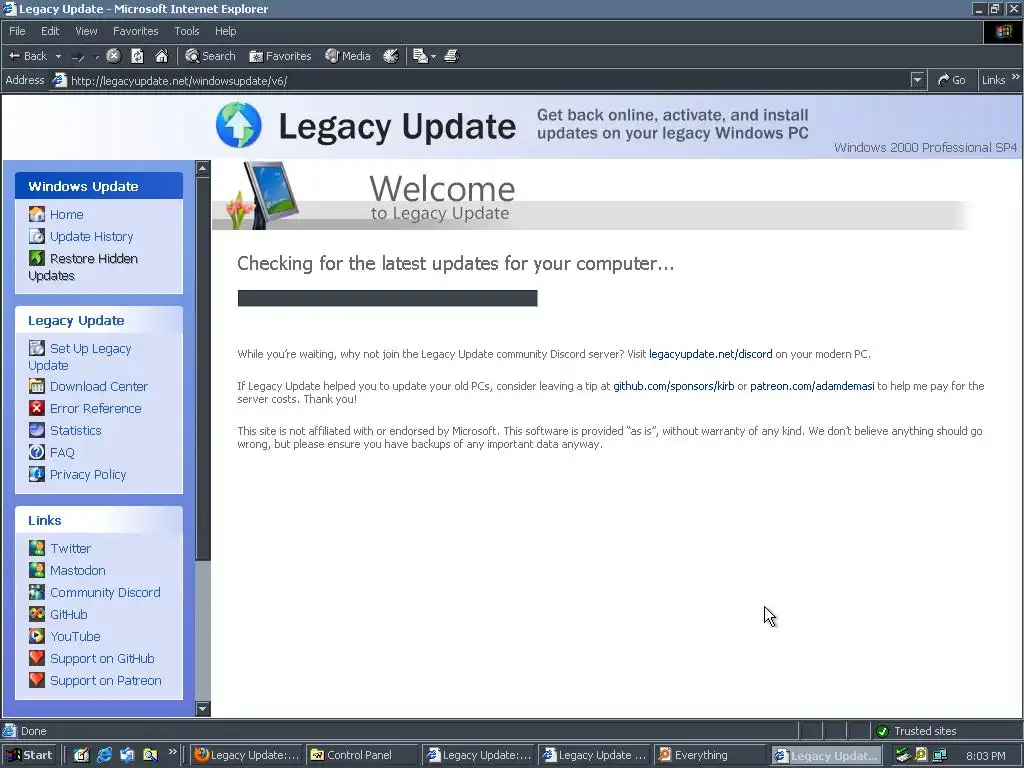This screenshot has height=768, width=1024.
Task: Open the Mail button dropdown arrow
Action: (x=433, y=57)
